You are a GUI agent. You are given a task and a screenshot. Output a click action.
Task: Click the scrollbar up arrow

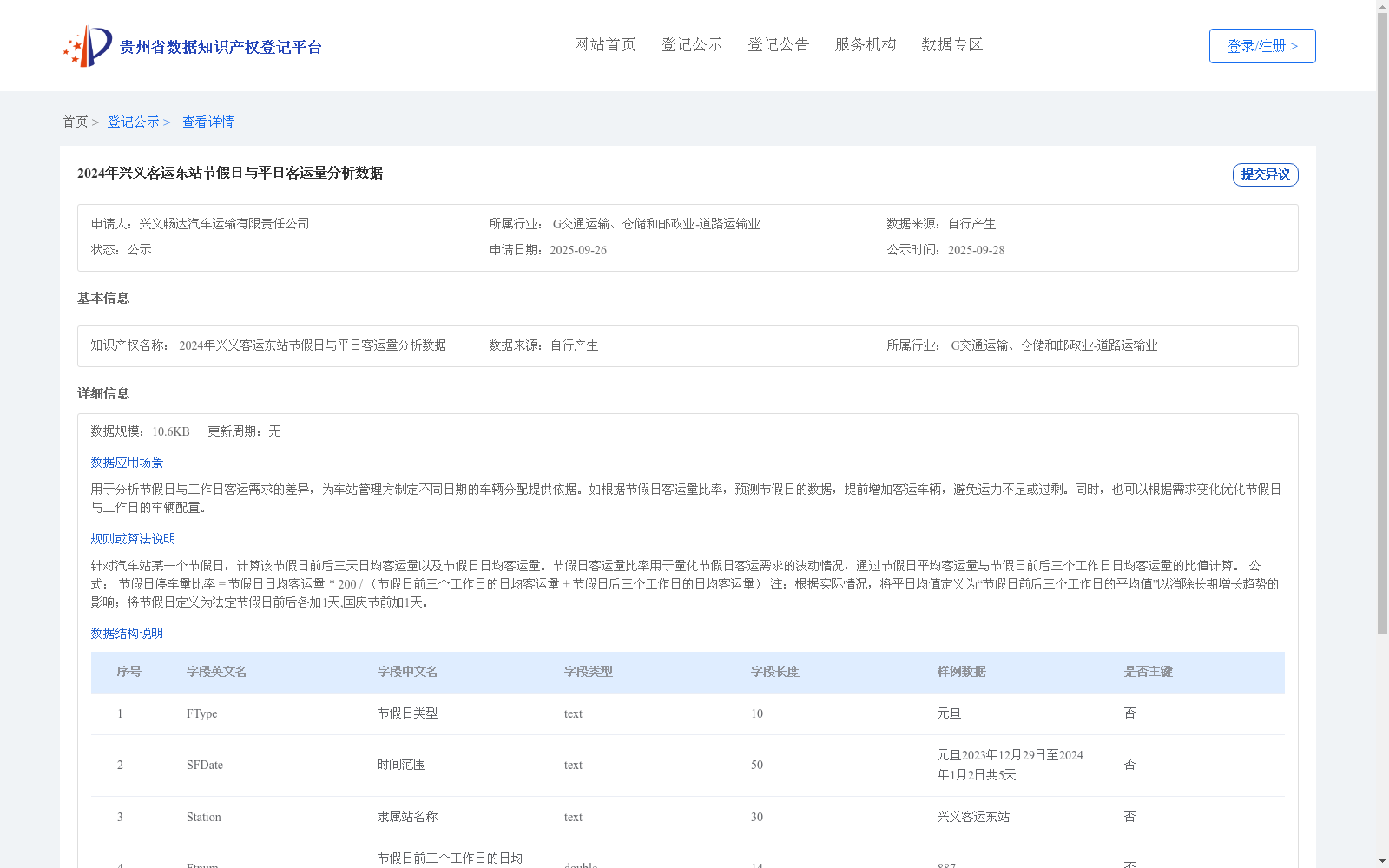(1382, 6)
